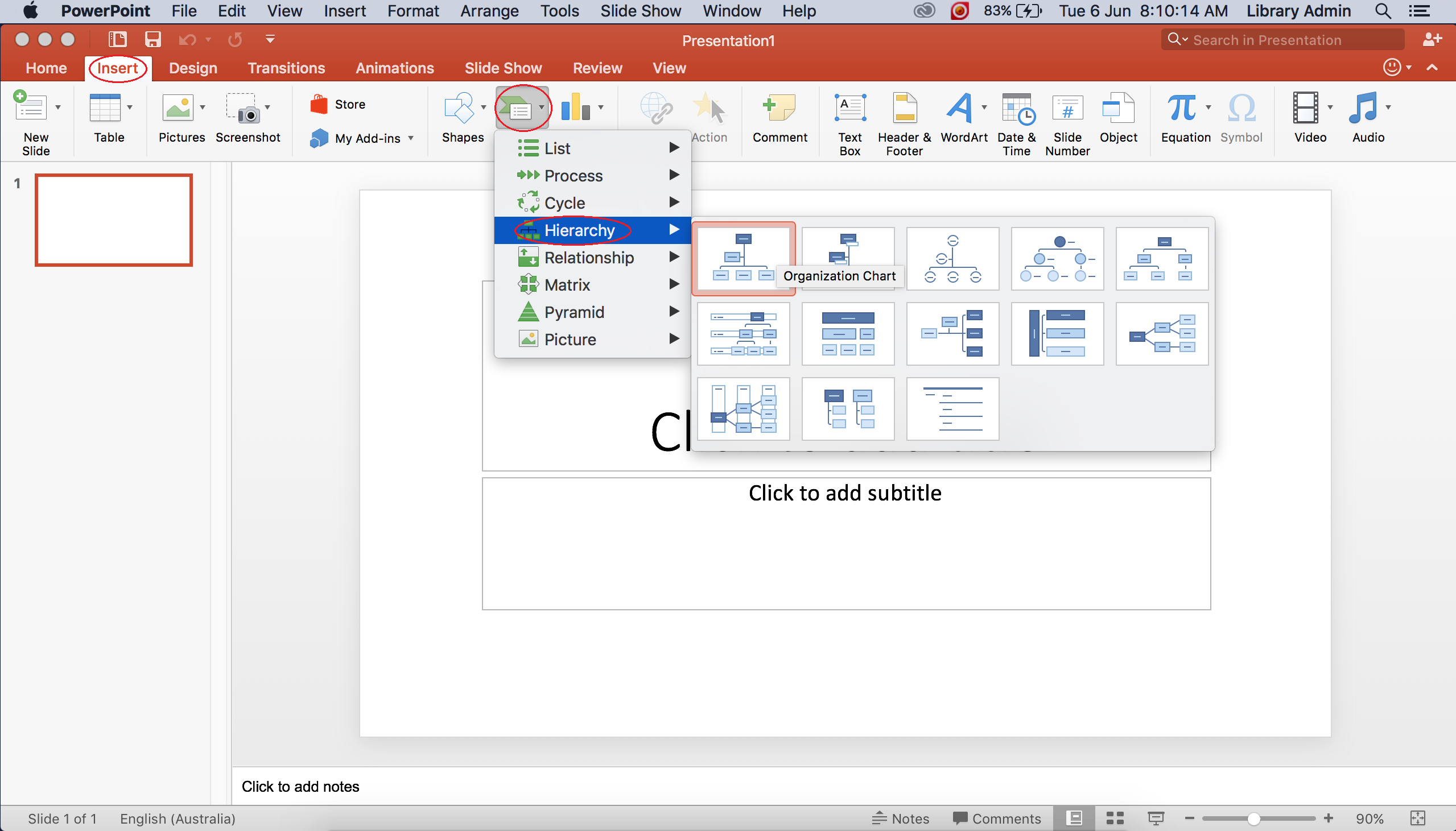This screenshot has width=1456, height=831.
Task: Expand the Table dropdown arrow
Action: click(x=130, y=108)
